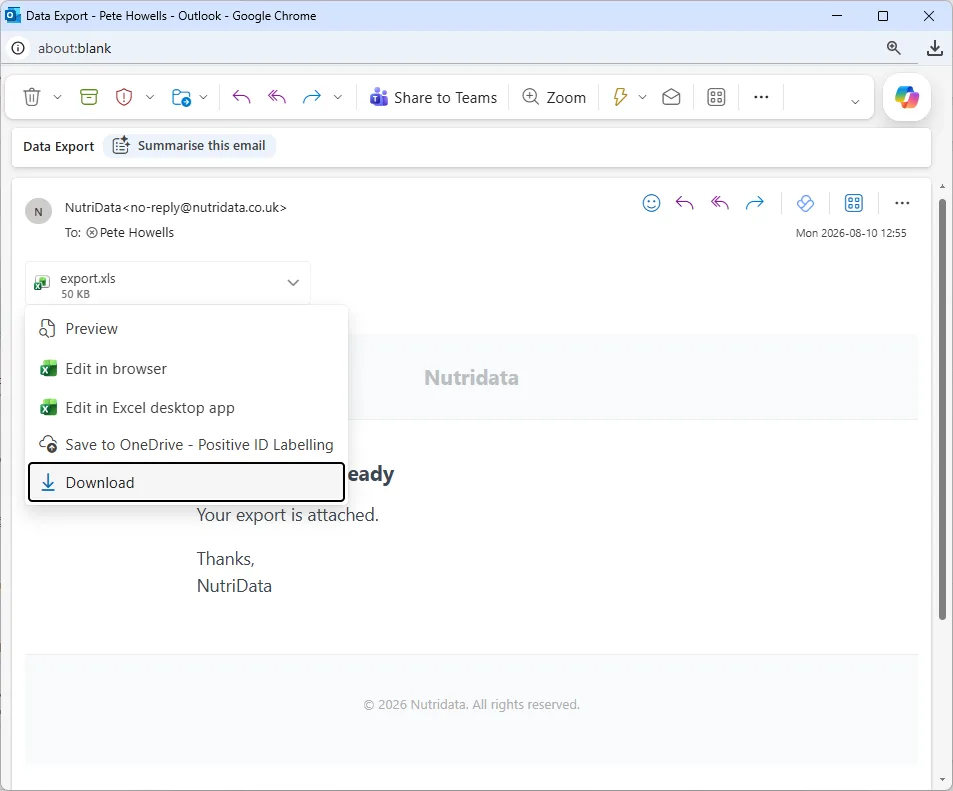Open the delete options dropdown arrow
Screen dimensions: 953x791
57,97
